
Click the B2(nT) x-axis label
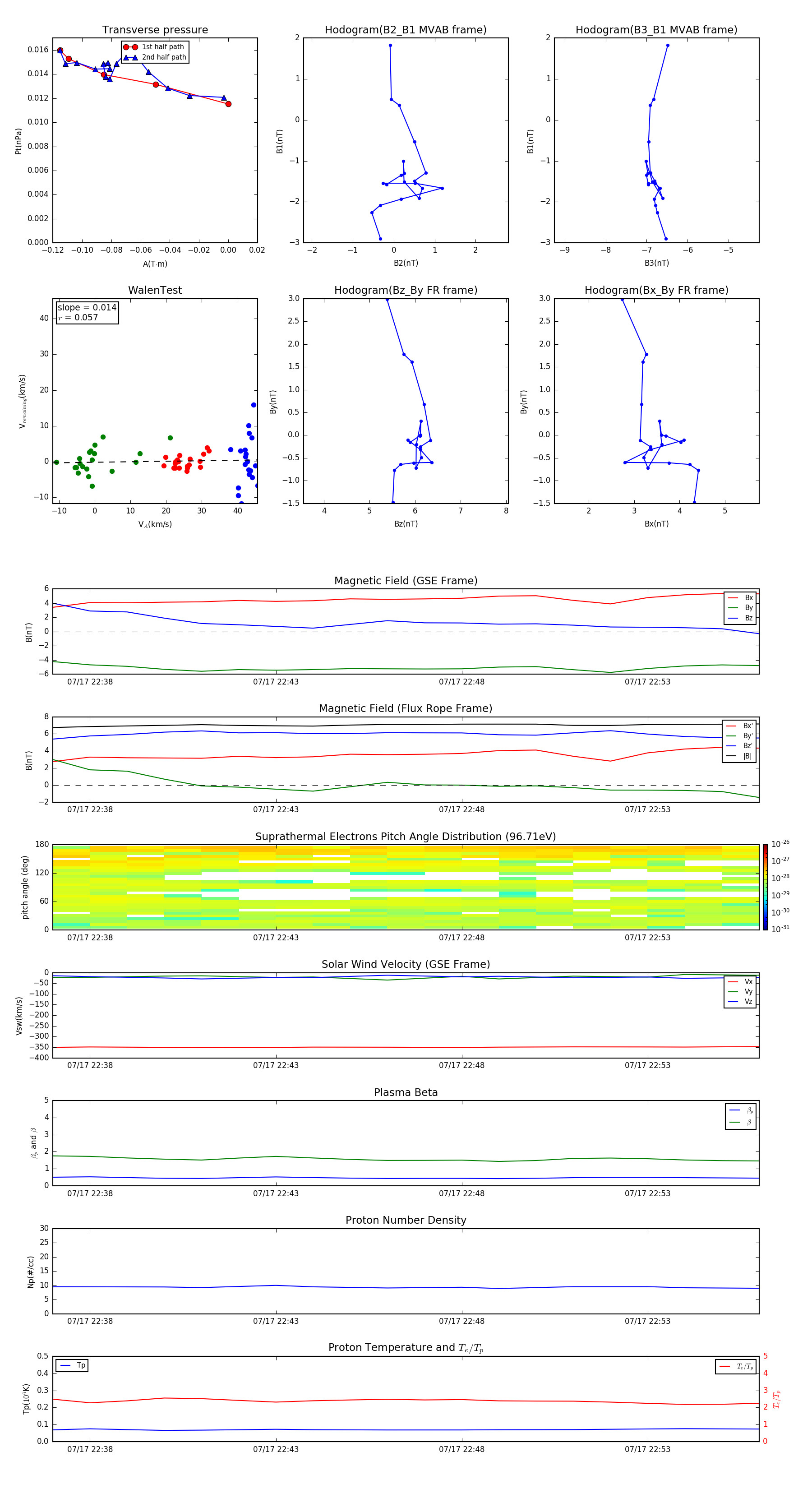(x=406, y=263)
